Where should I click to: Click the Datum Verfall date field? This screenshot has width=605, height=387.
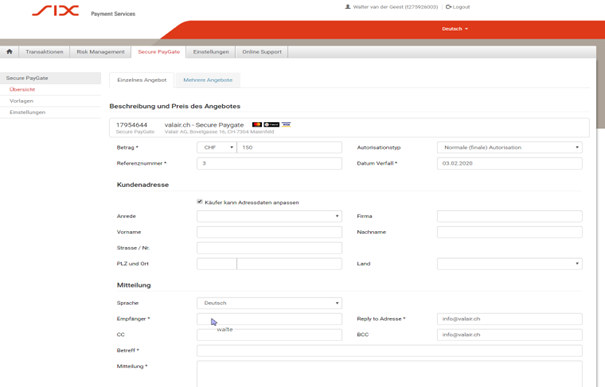pos(509,163)
